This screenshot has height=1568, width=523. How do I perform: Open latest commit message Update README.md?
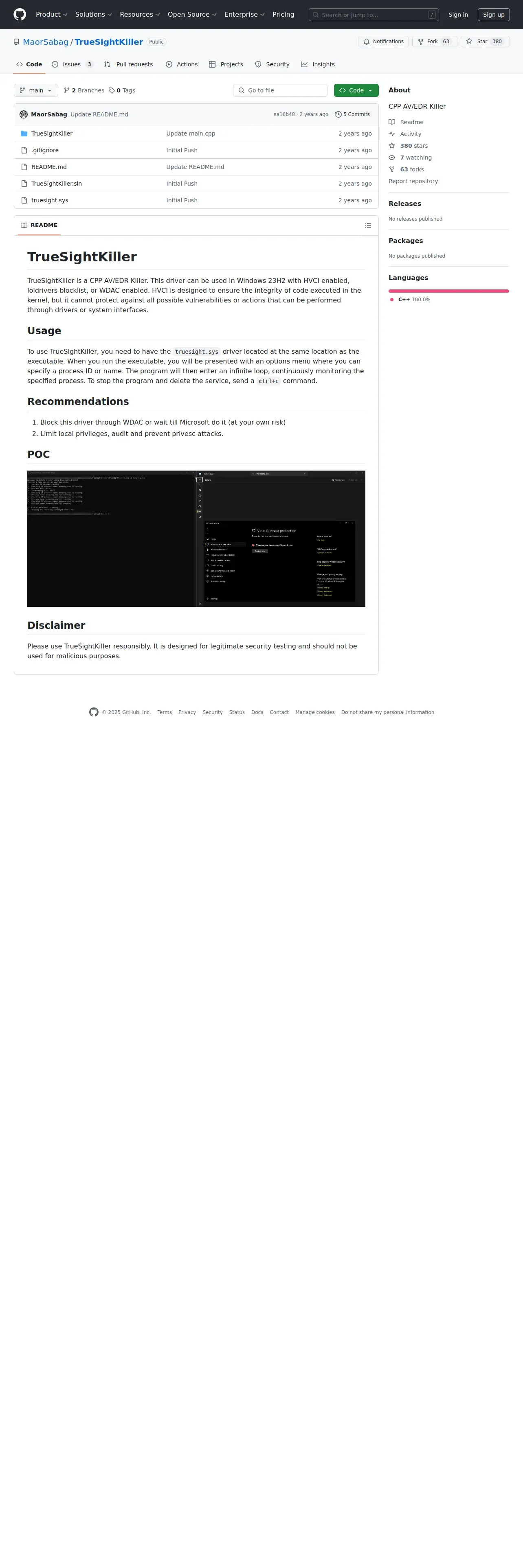click(99, 114)
